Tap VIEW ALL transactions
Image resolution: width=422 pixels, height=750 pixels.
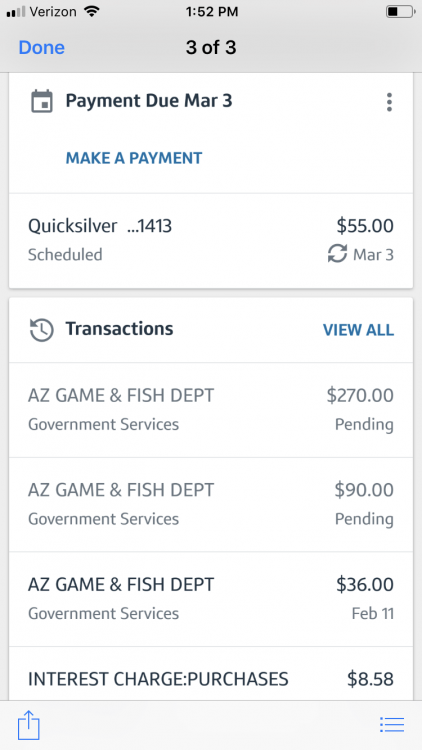coord(358,330)
